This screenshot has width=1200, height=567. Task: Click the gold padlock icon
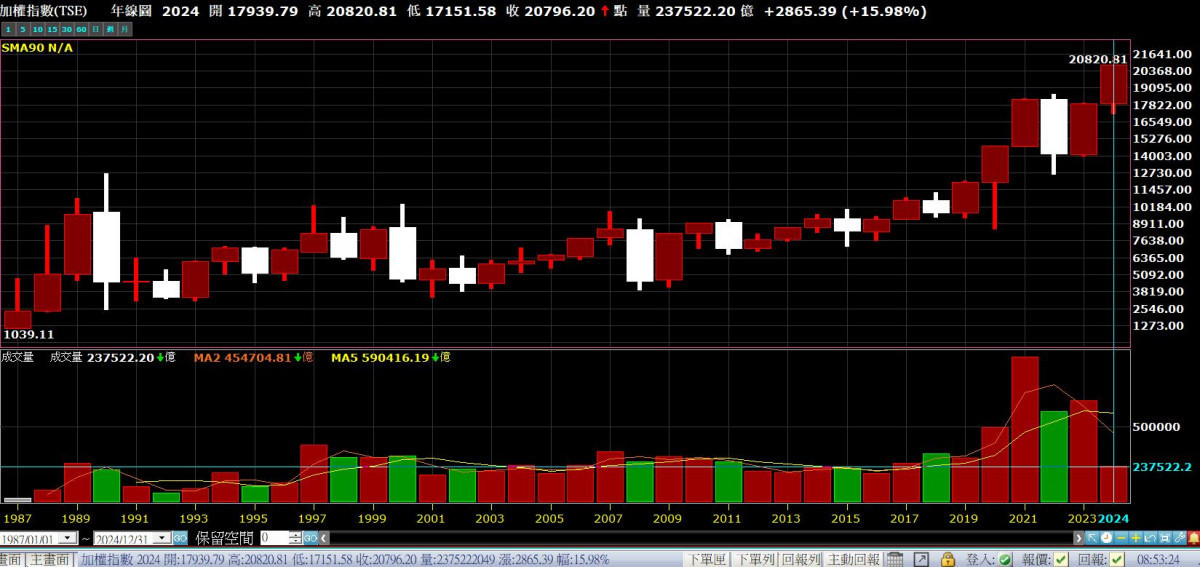pos(947,559)
